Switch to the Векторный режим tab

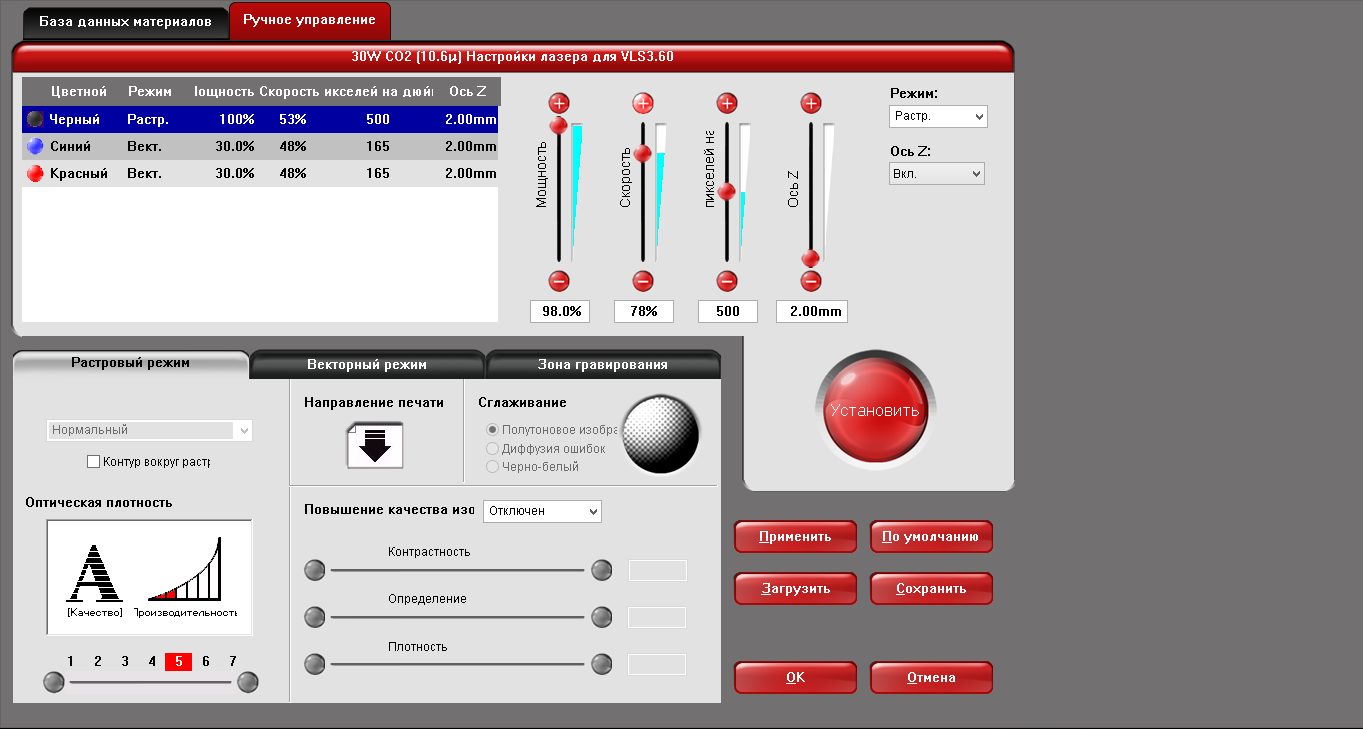(367, 365)
